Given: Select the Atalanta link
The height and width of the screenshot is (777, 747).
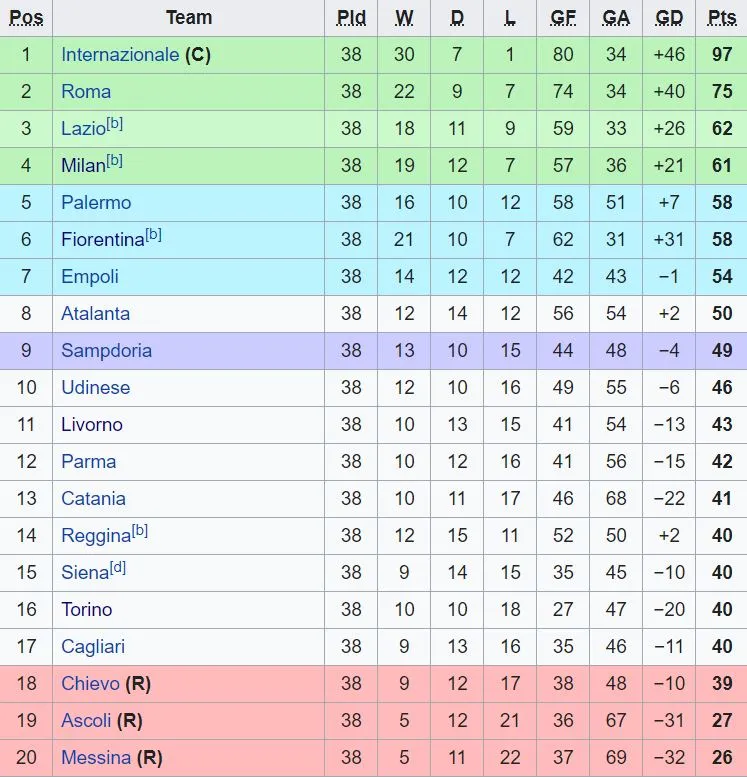Looking at the screenshot, I should click(95, 314).
